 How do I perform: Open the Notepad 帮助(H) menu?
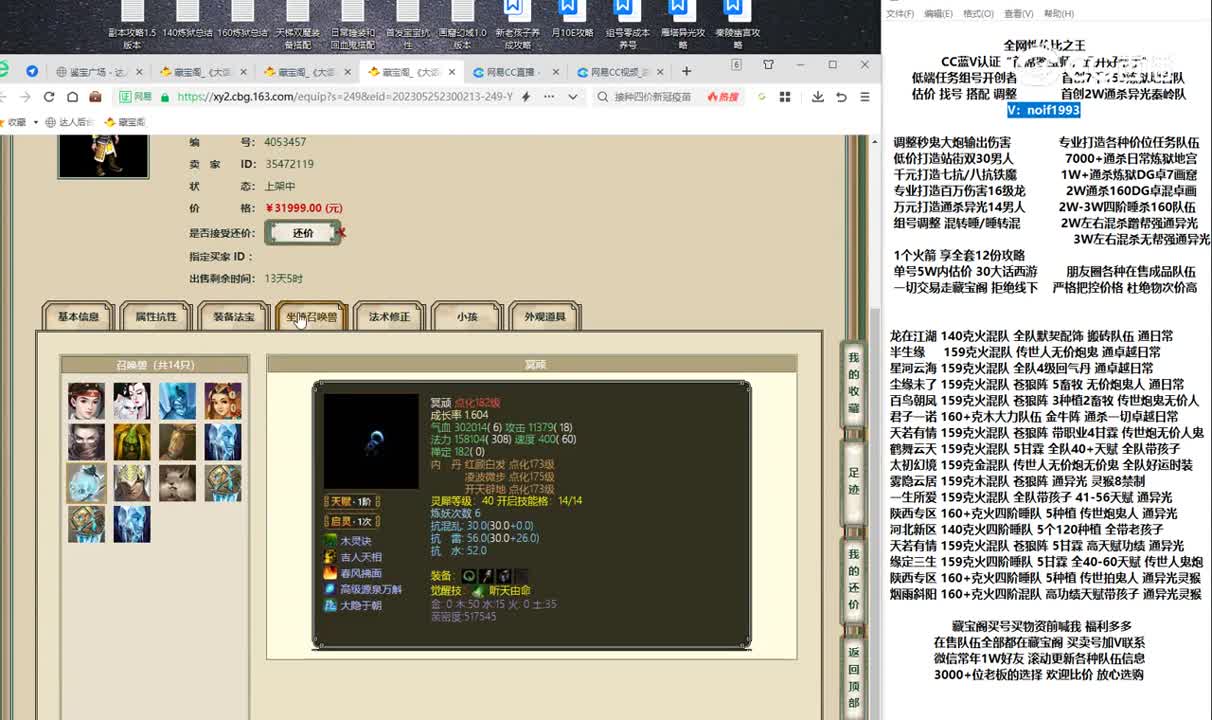pos(1059,14)
